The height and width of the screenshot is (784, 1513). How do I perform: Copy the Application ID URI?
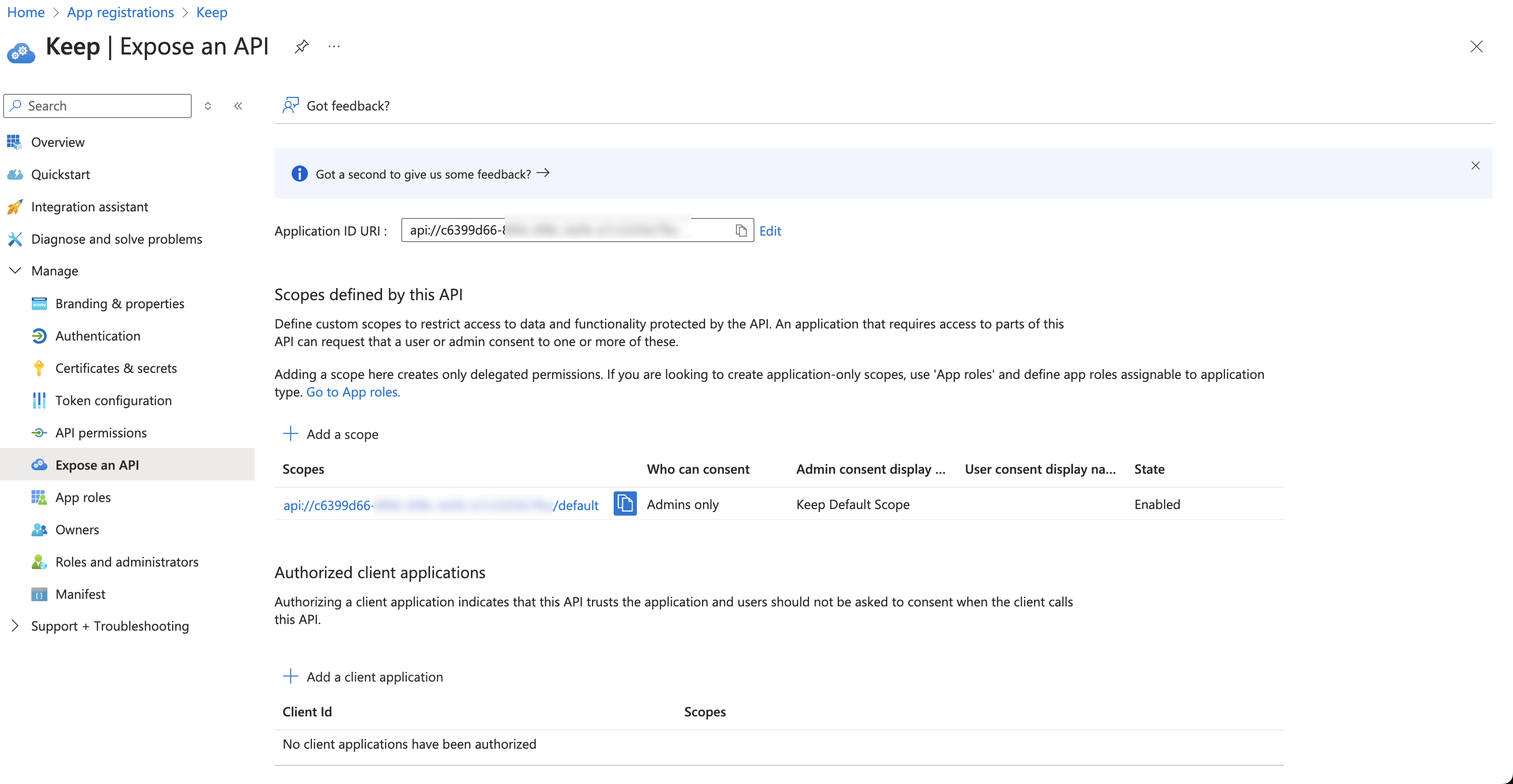click(x=741, y=230)
